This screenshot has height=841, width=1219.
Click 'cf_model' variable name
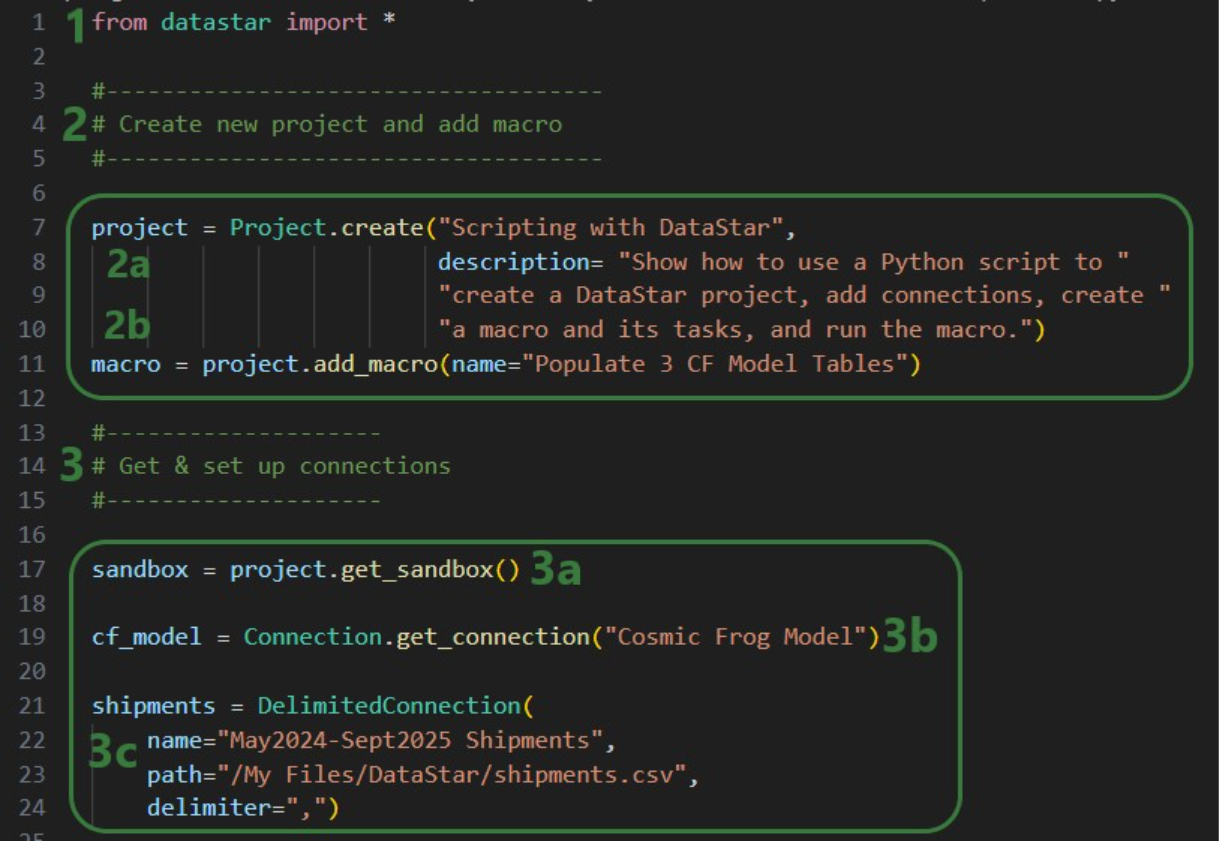click(x=146, y=637)
